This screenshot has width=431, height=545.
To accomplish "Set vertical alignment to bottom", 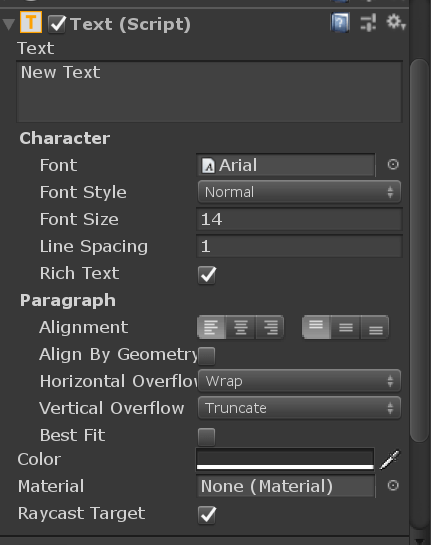I will [375, 327].
